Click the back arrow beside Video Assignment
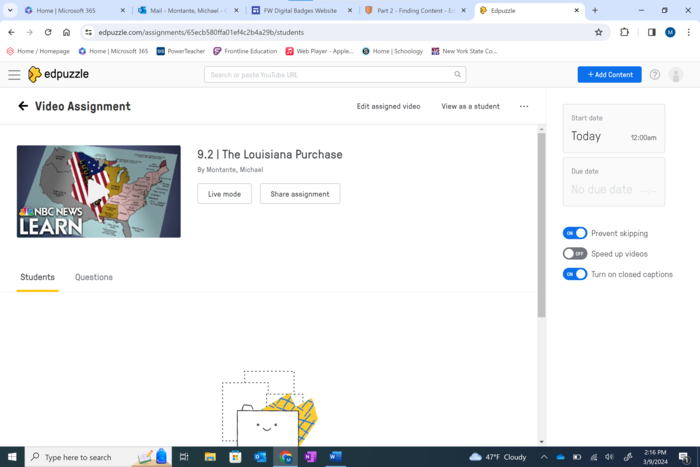 23,106
